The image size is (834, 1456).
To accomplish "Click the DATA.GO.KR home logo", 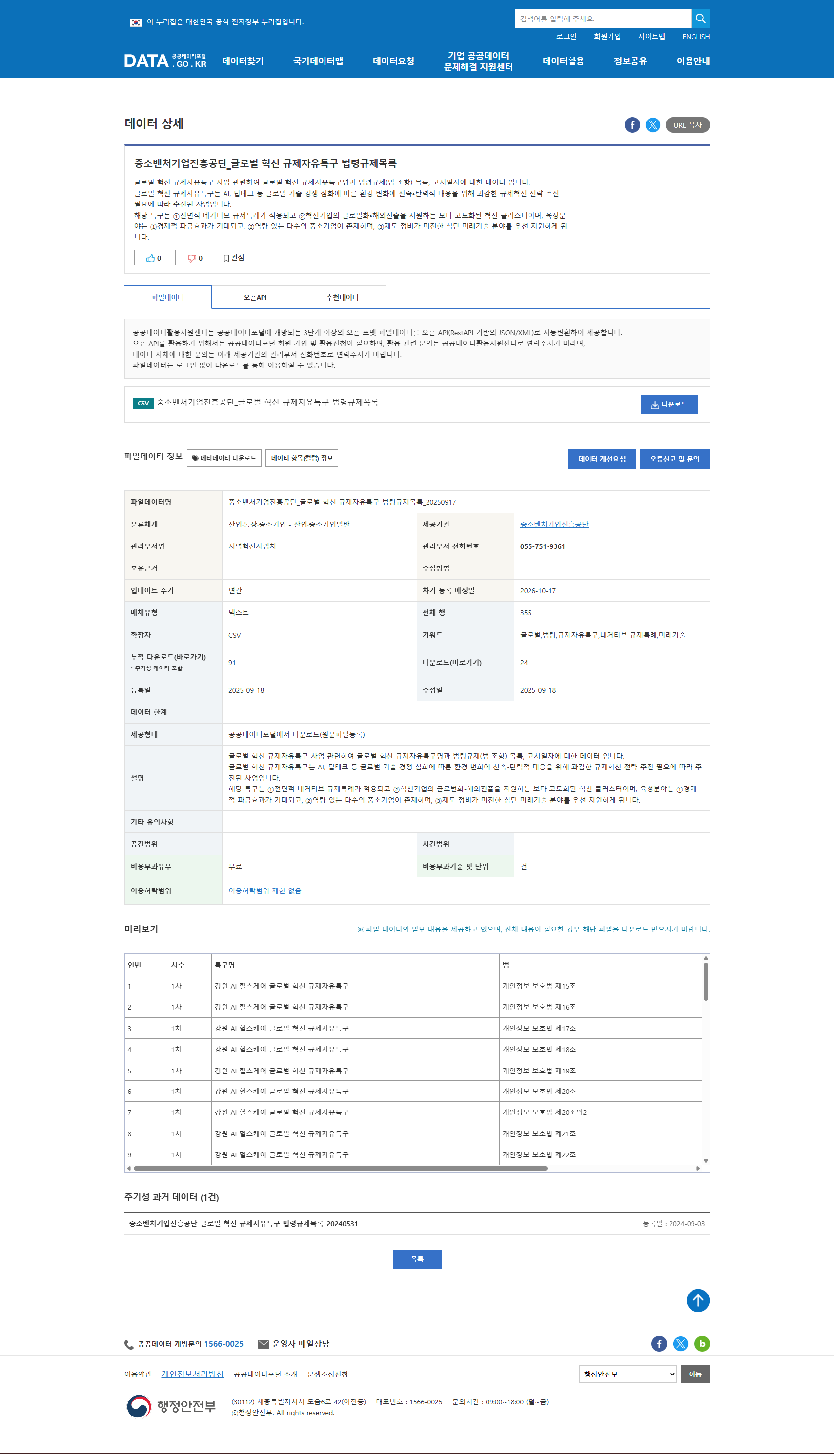I will pos(165,61).
